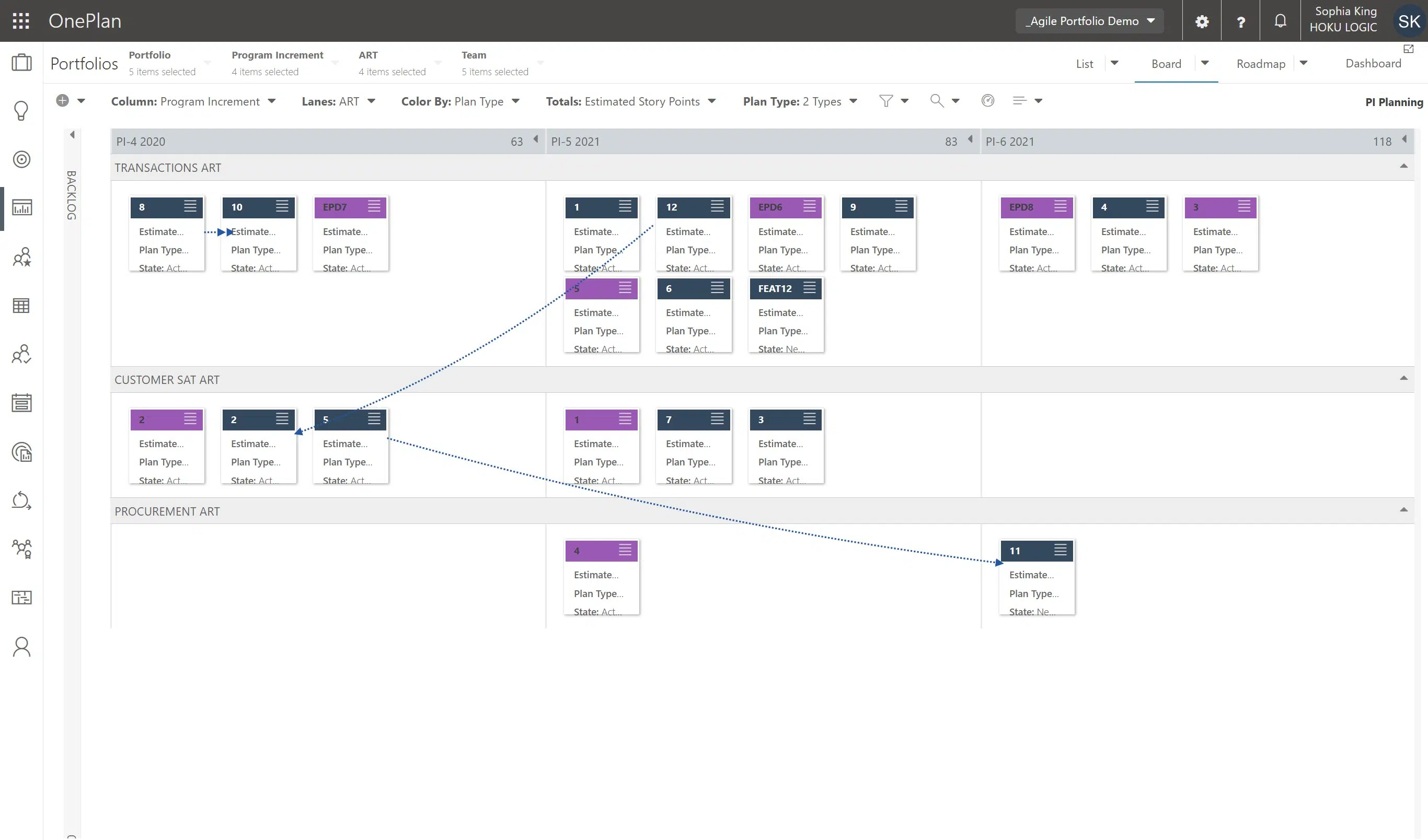Click the help question mark icon

point(1241,21)
